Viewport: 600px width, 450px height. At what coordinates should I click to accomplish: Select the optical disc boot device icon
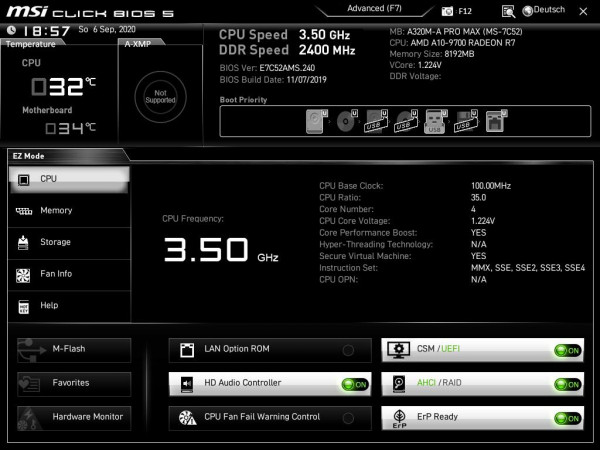coord(347,121)
